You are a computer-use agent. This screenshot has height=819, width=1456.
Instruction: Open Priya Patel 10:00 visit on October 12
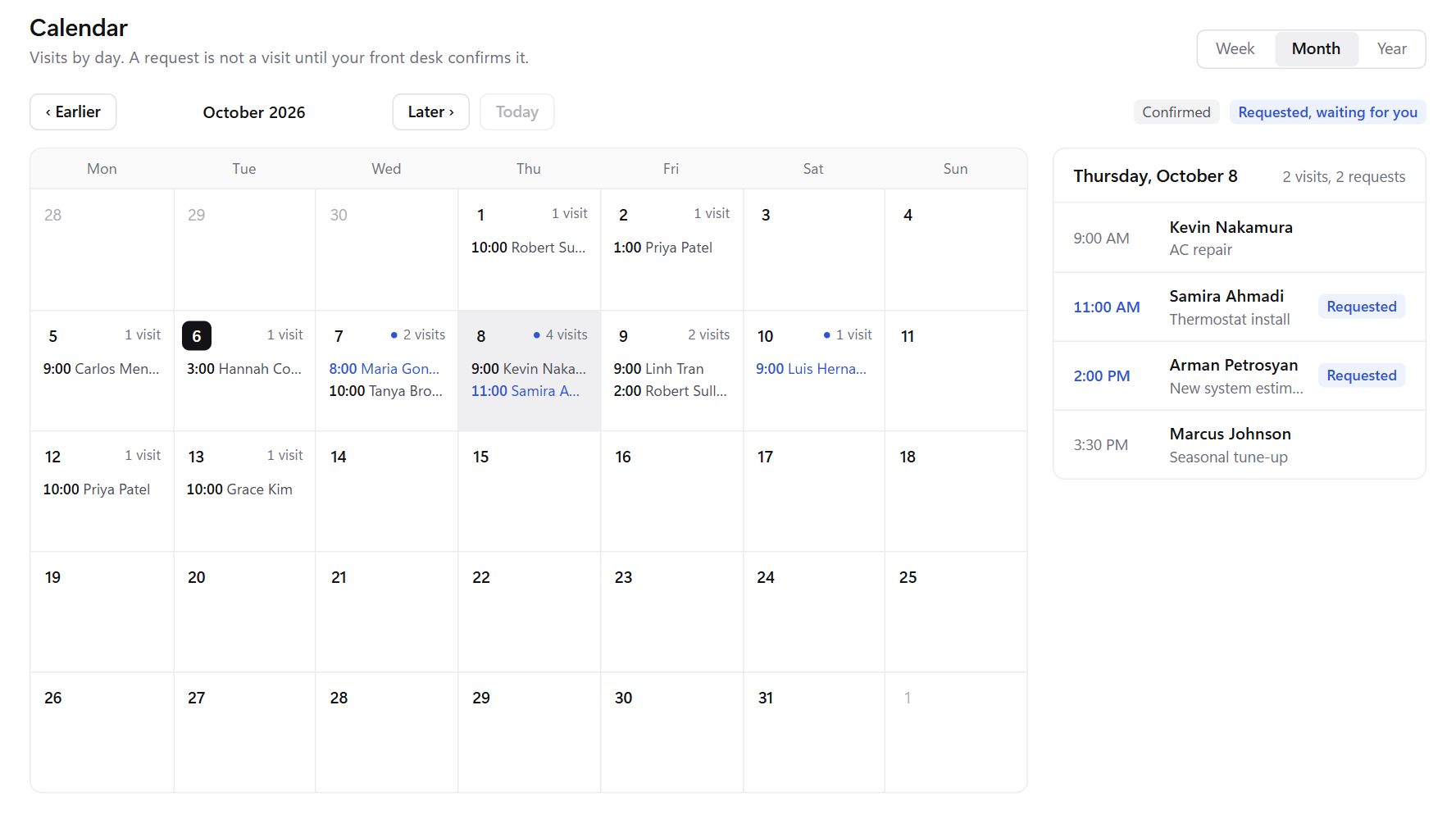97,489
